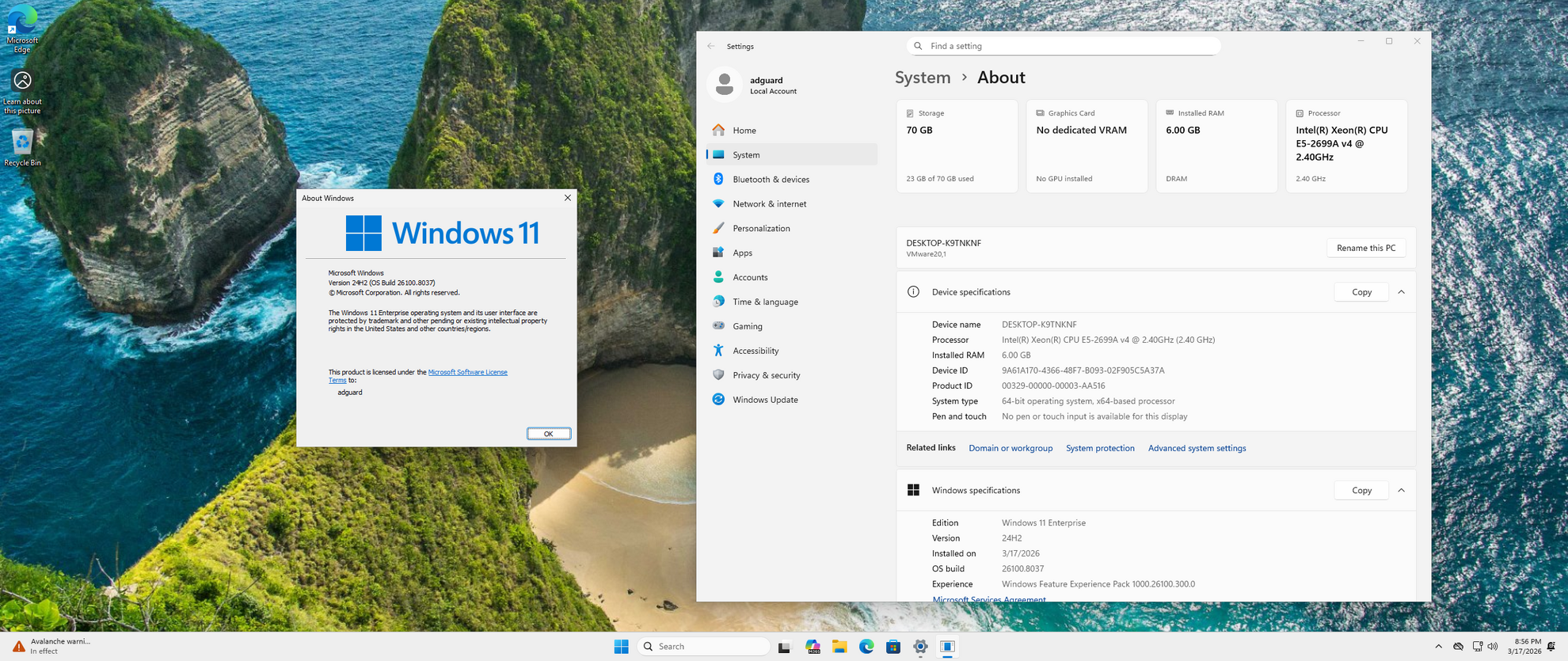Image resolution: width=1568 pixels, height=661 pixels.
Task: Open Privacy & security settings
Action: (x=765, y=375)
